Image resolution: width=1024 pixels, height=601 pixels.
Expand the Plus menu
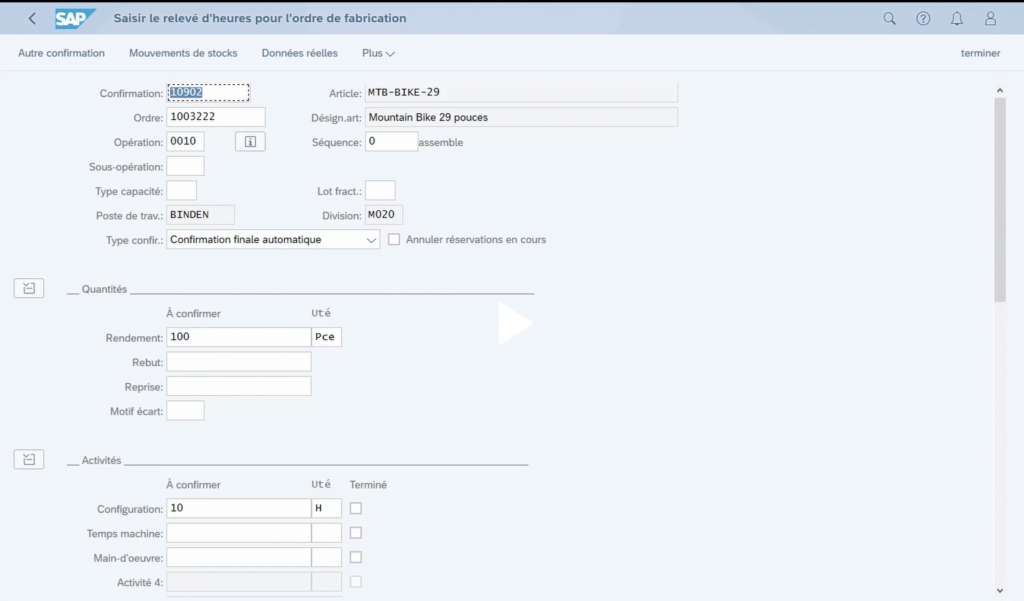tap(378, 53)
